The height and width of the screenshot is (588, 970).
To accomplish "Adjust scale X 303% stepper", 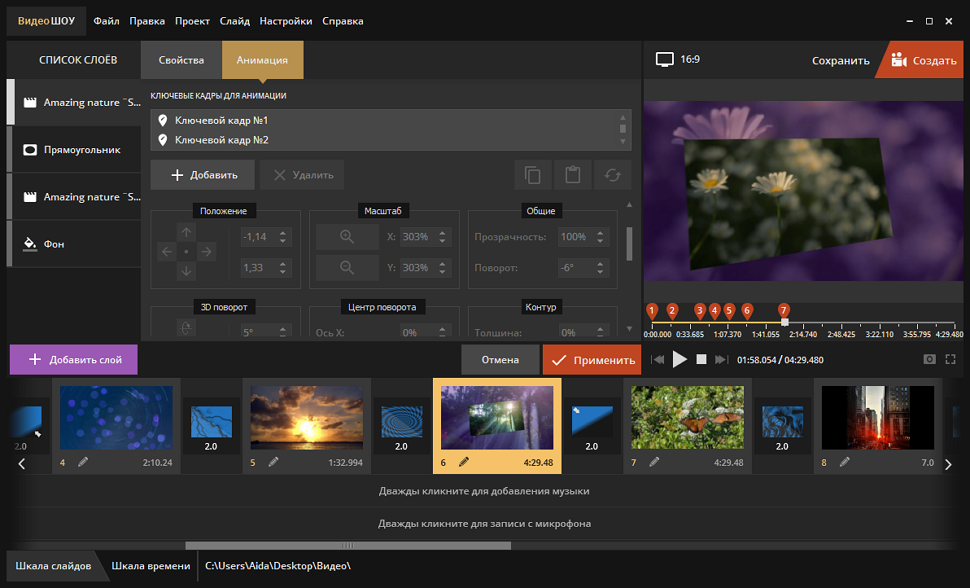I will (x=442, y=236).
